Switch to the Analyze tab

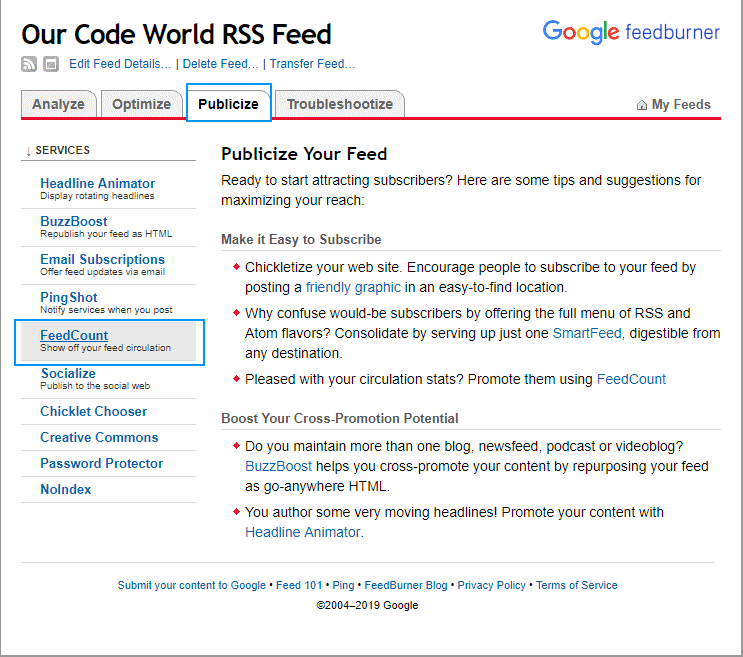click(58, 104)
